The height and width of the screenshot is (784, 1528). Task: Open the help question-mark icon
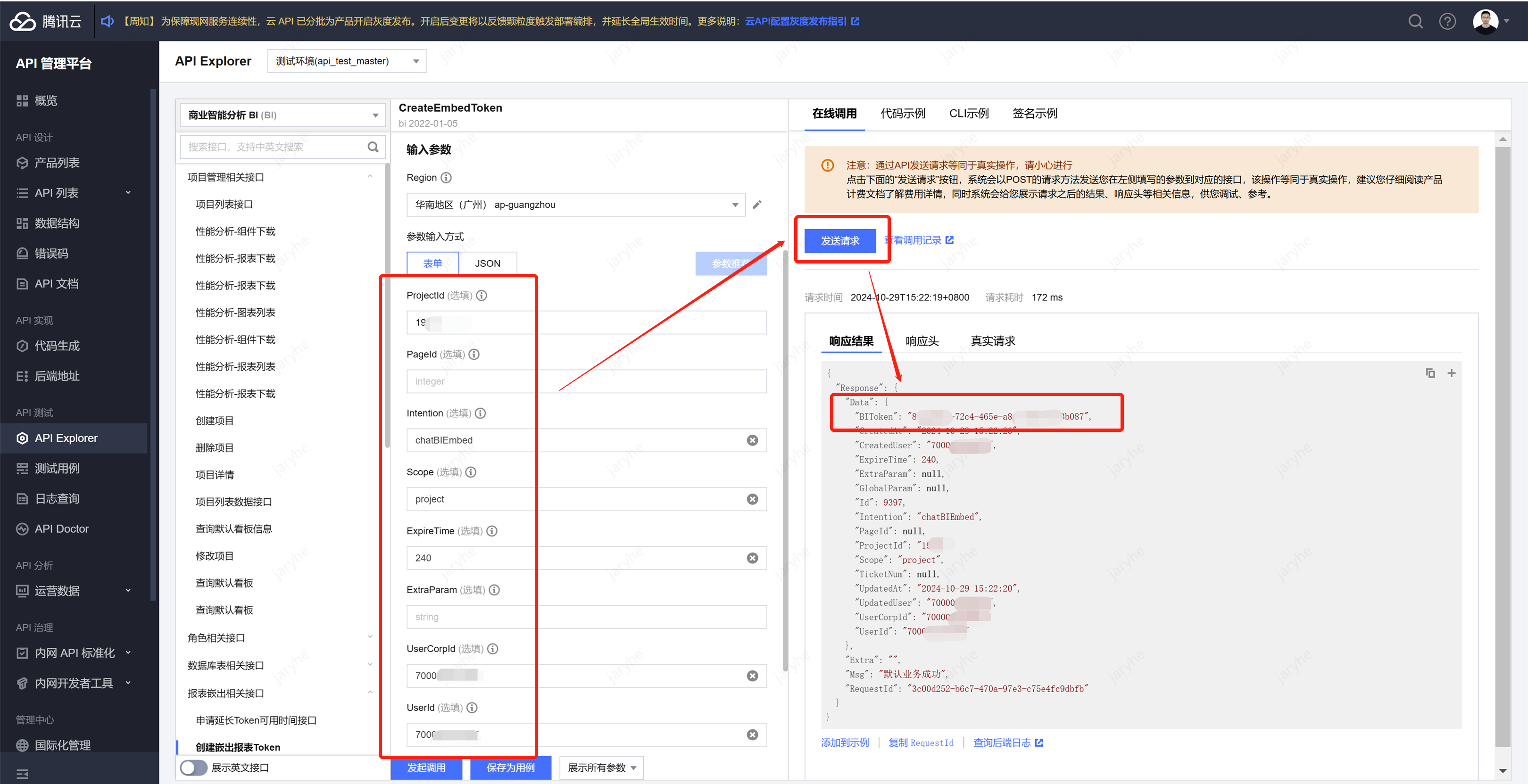[x=1447, y=21]
